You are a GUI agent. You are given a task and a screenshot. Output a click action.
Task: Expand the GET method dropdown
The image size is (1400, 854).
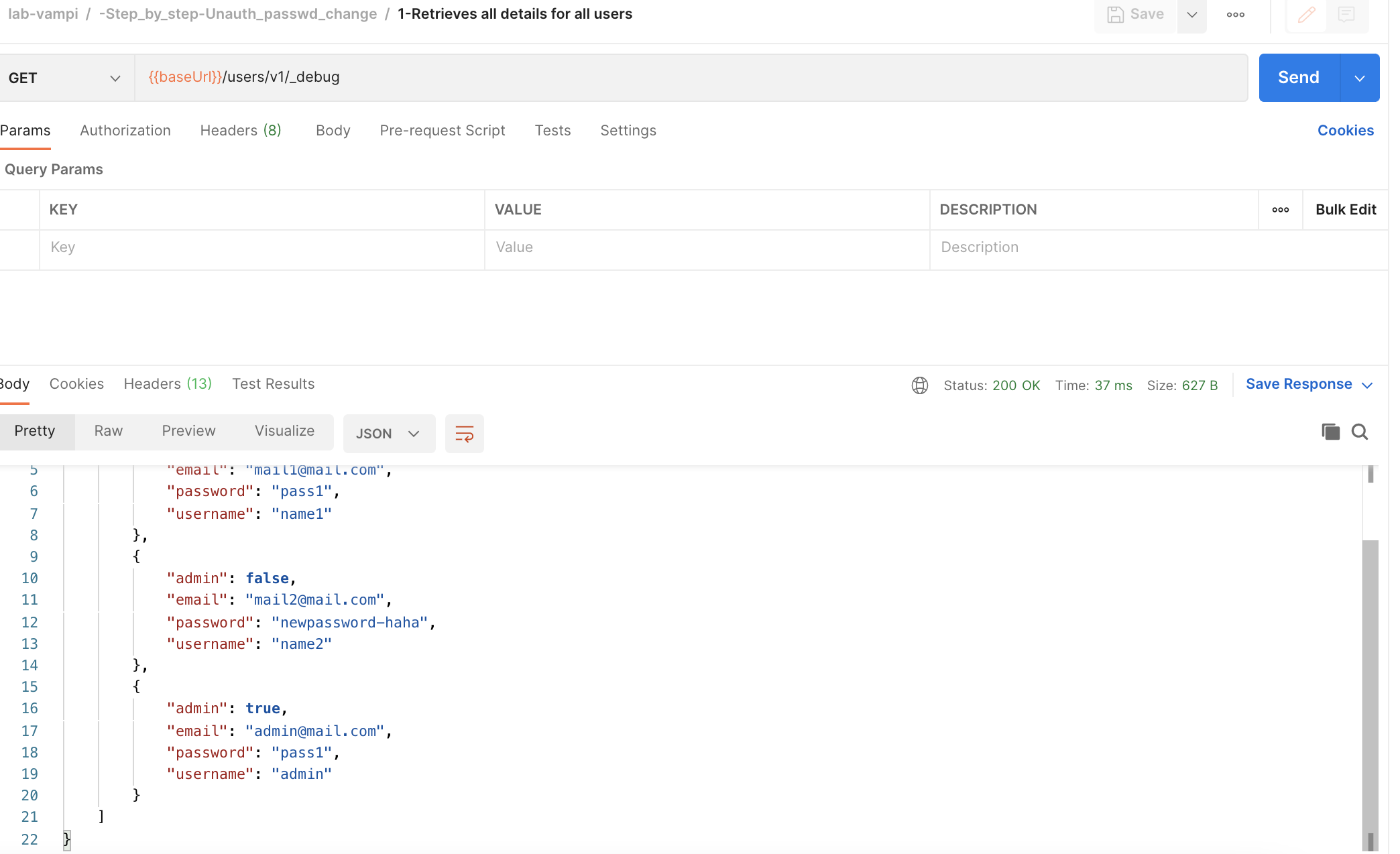tap(115, 78)
